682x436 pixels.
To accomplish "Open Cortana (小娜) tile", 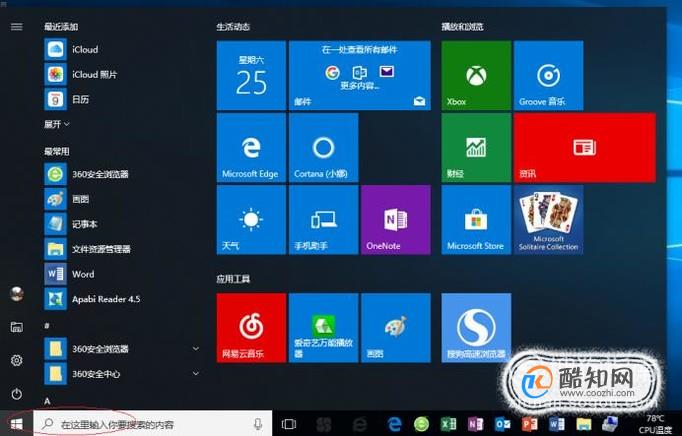I will [324, 148].
